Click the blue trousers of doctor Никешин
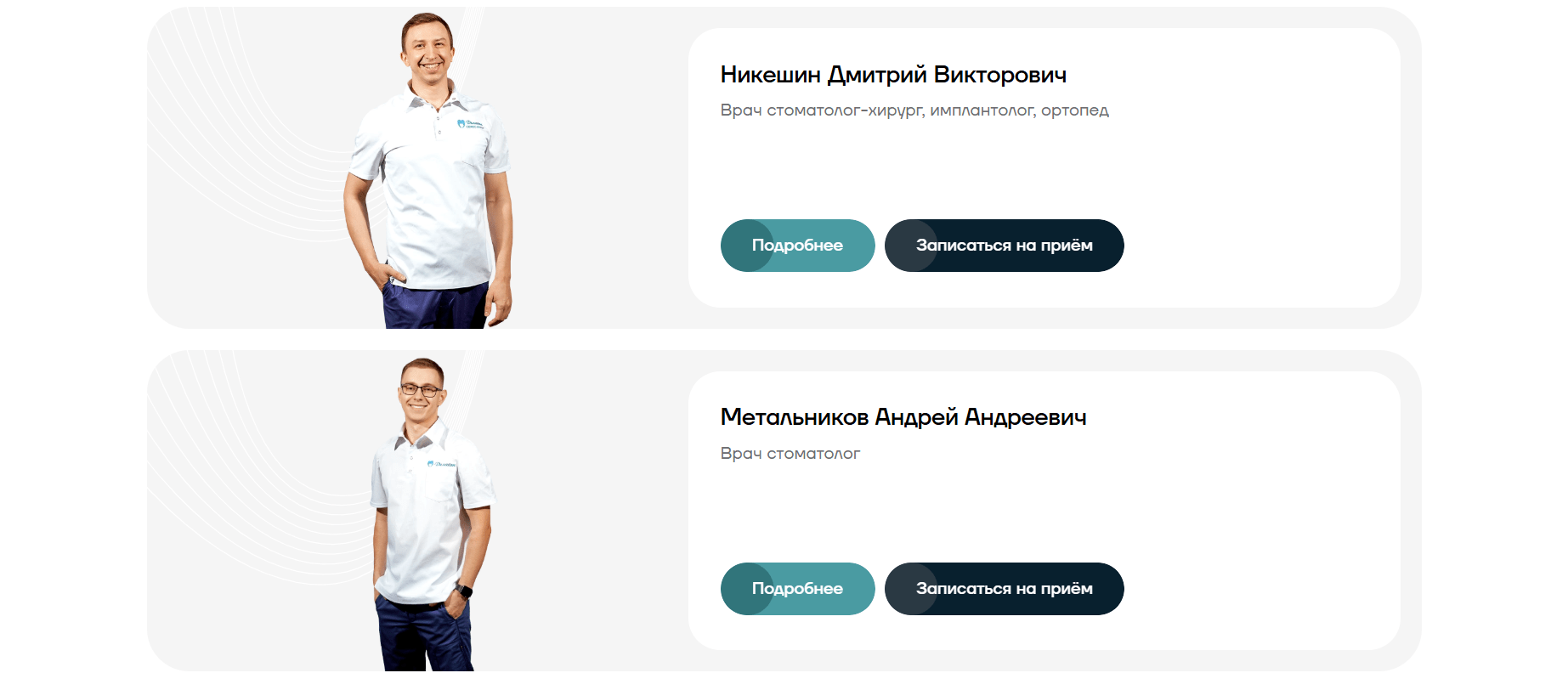The height and width of the screenshot is (673, 1568). coord(435,306)
